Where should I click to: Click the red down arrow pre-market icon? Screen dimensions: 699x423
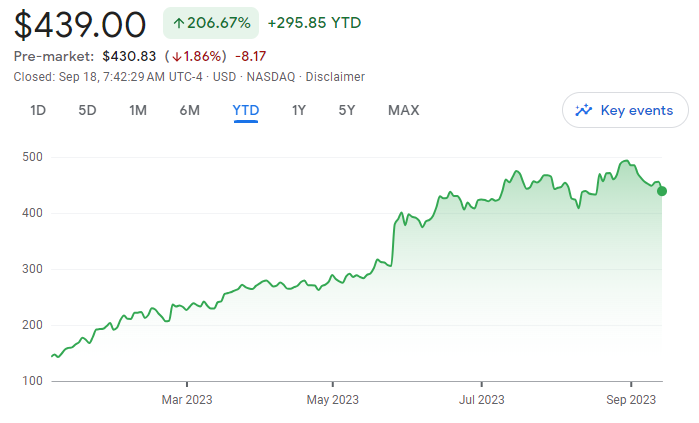tap(176, 56)
